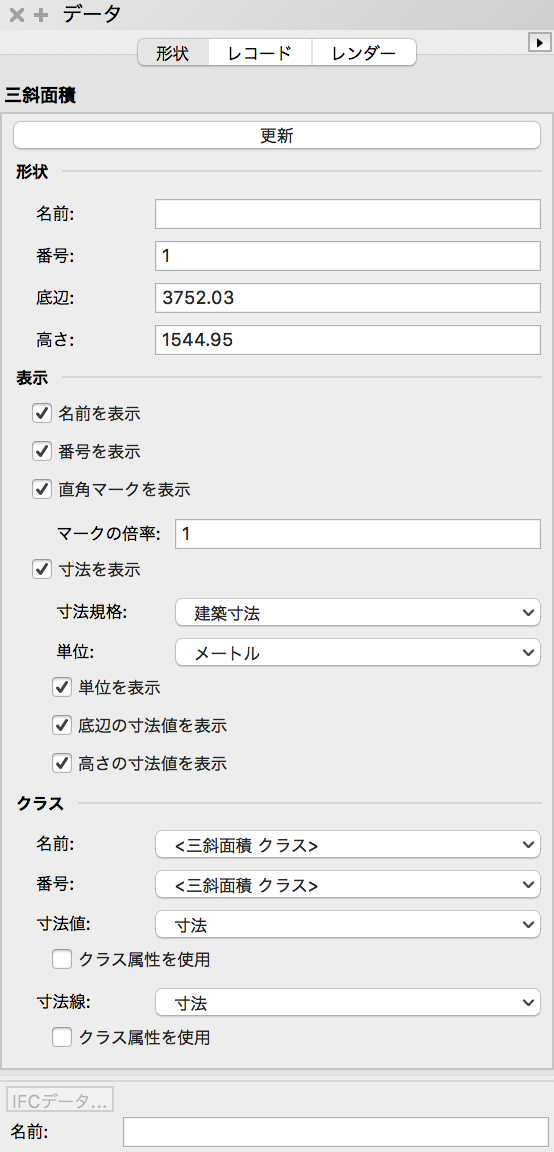Open the palette menu triangle arrow
554x1152 pixels.
[540, 43]
